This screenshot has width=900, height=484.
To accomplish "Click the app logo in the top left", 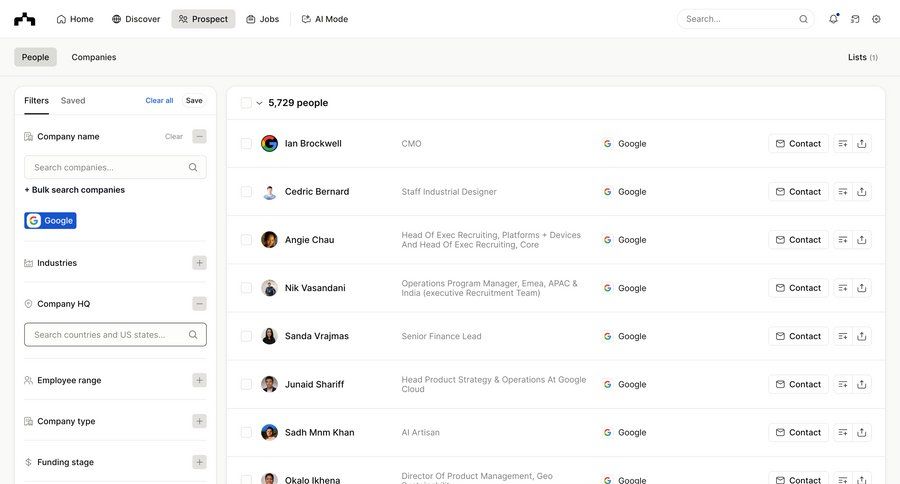I will click(x=25, y=20).
